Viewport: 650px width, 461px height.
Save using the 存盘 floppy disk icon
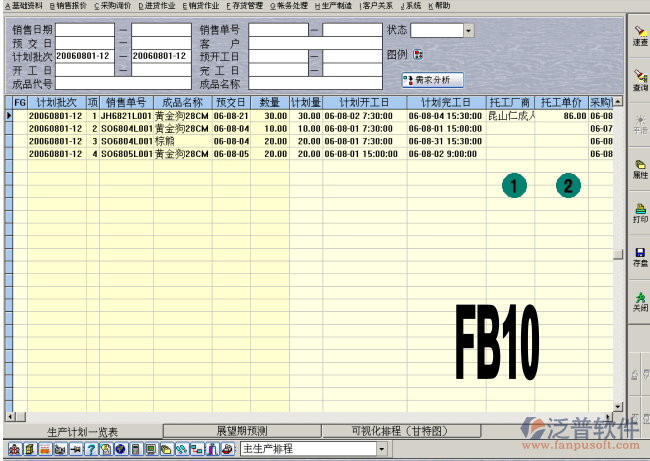(x=640, y=252)
